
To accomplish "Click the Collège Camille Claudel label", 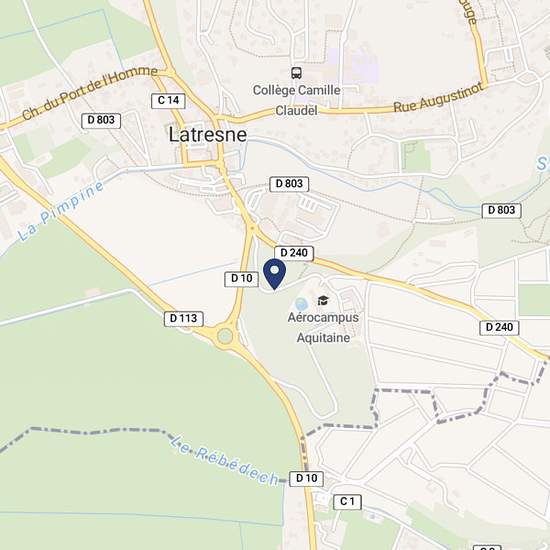I will coord(297,100).
